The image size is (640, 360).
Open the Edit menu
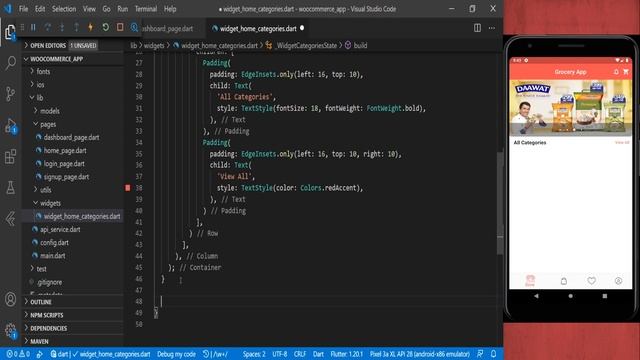pyautogui.click(x=40, y=9)
